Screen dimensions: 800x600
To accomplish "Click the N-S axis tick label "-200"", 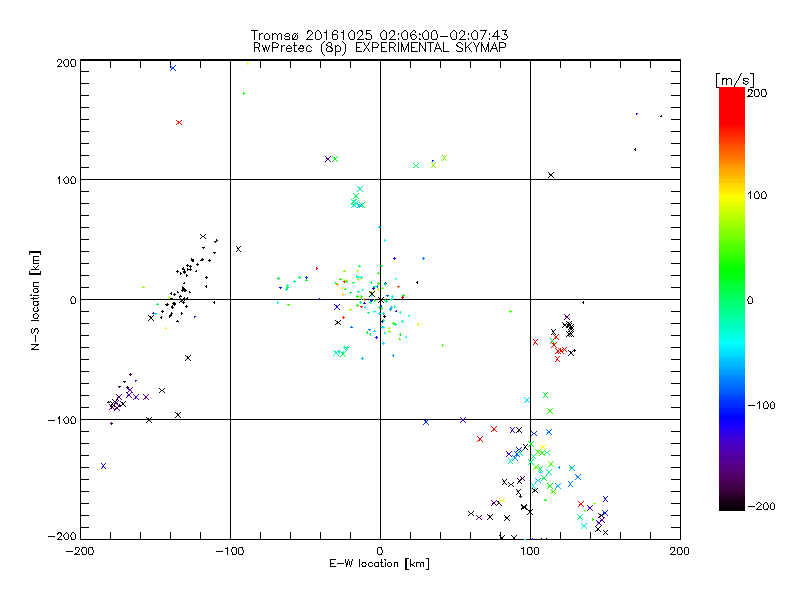I will [x=62, y=536].
